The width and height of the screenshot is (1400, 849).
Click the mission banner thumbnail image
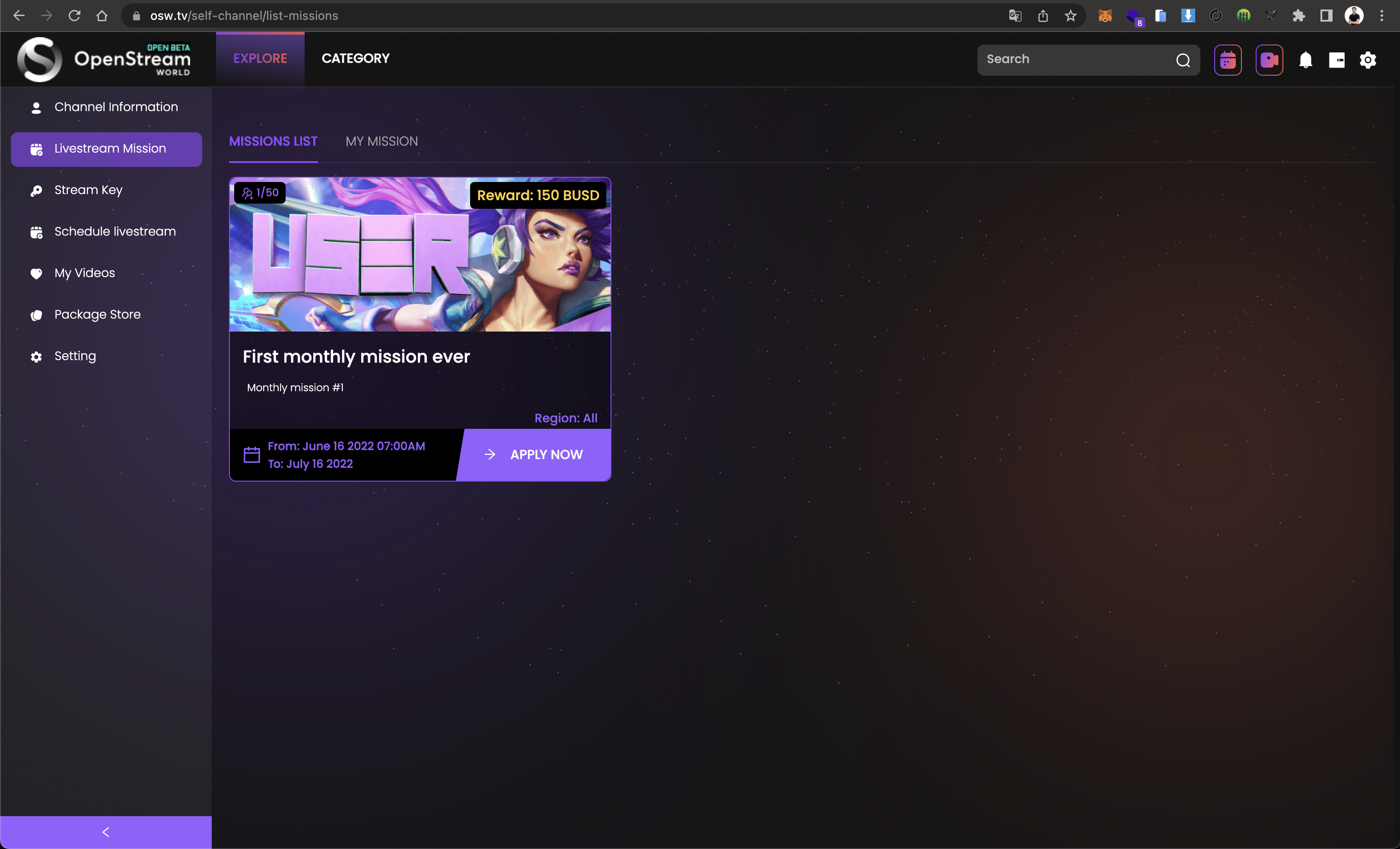[x=420, y=255]
